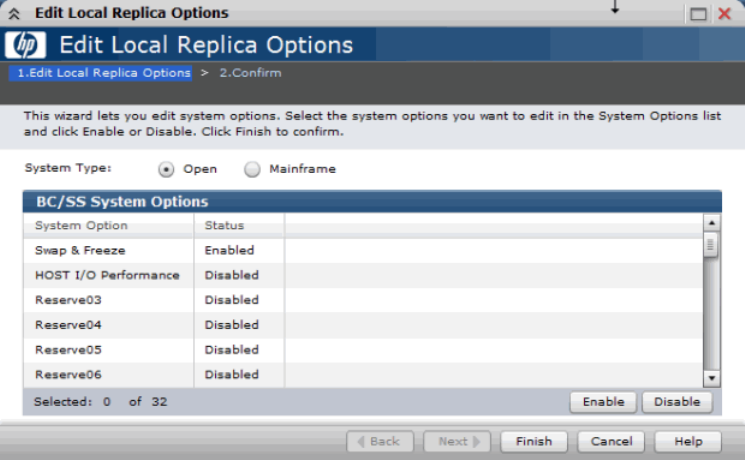Click Finish to confirm changes

click(x=534, y=441)
